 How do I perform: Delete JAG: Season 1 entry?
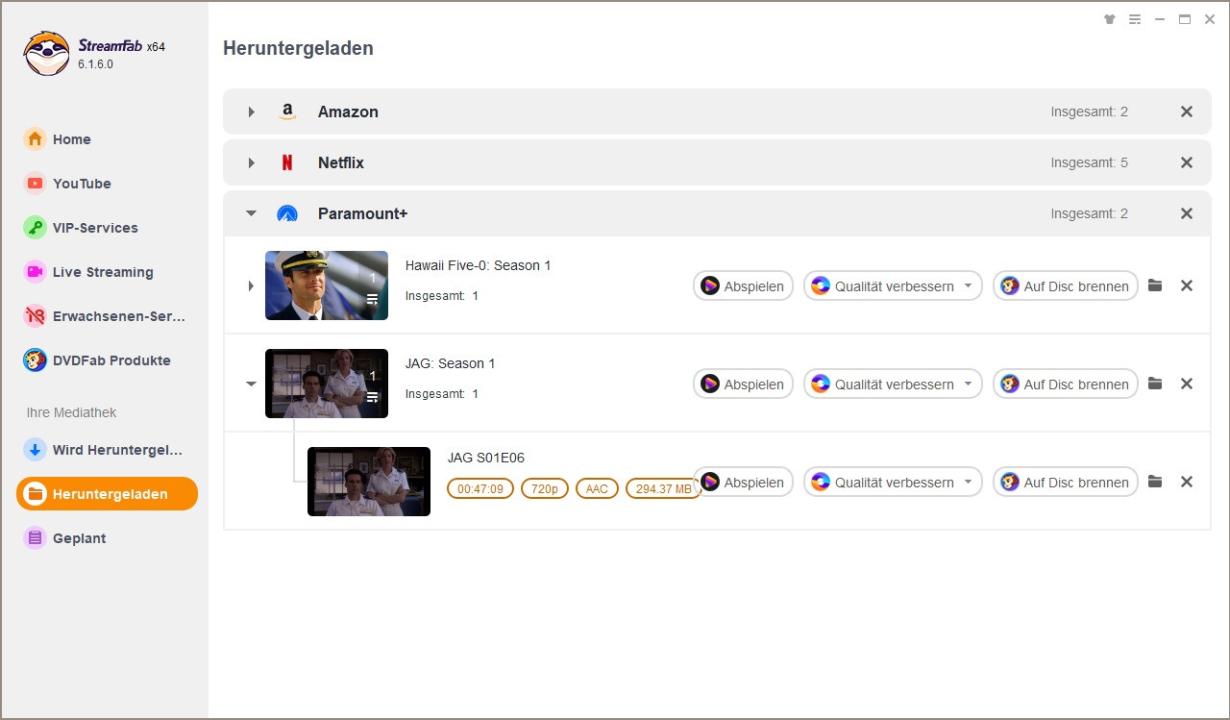click(x=1187, y=384)
